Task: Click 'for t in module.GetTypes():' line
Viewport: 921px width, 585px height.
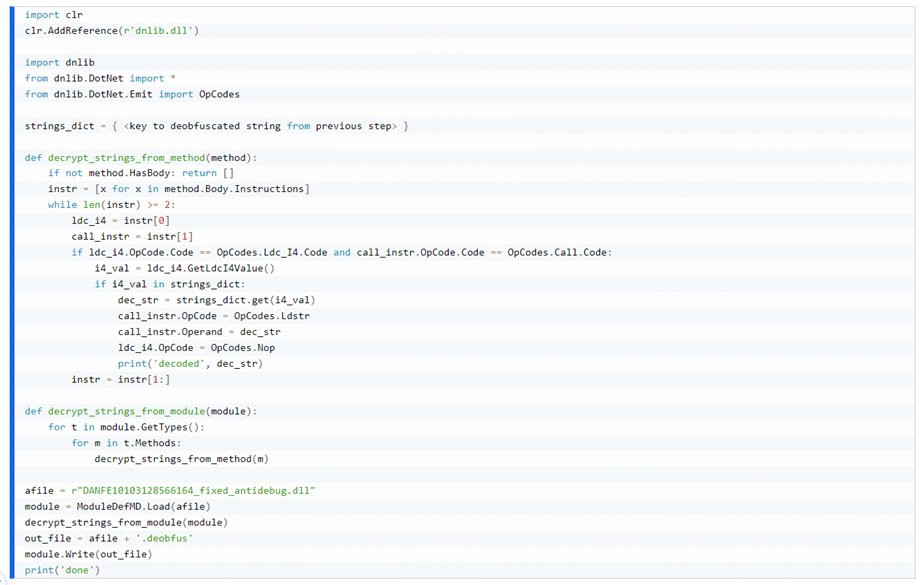Action: (x=126, y=426)
